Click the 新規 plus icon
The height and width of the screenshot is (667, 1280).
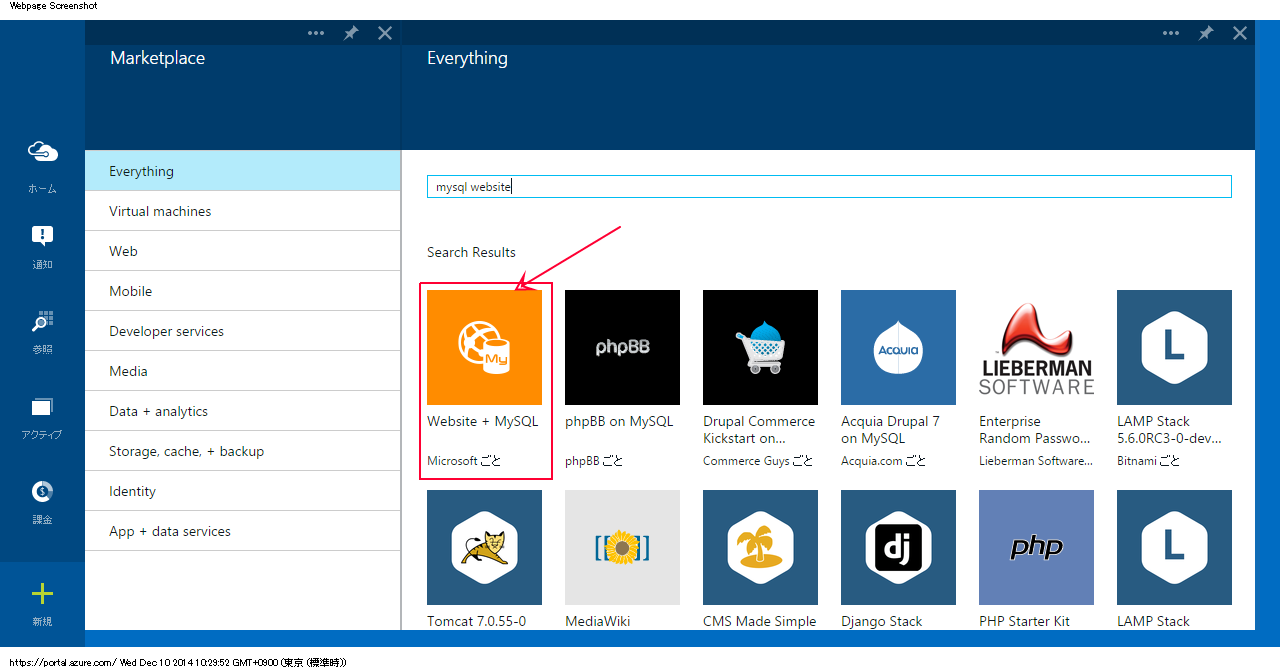pos(42,594)
